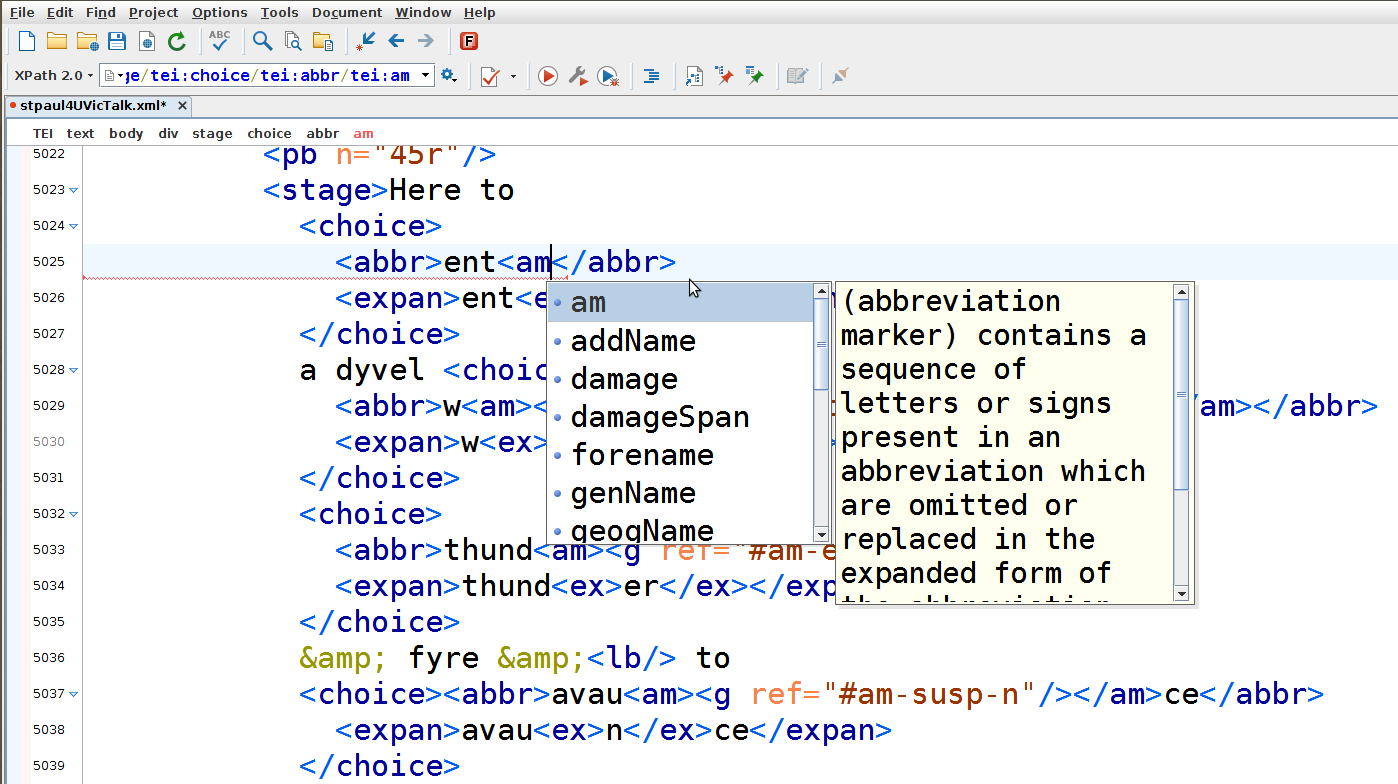
Task: Open the Edit menu
Action: [x=60, y=12]
